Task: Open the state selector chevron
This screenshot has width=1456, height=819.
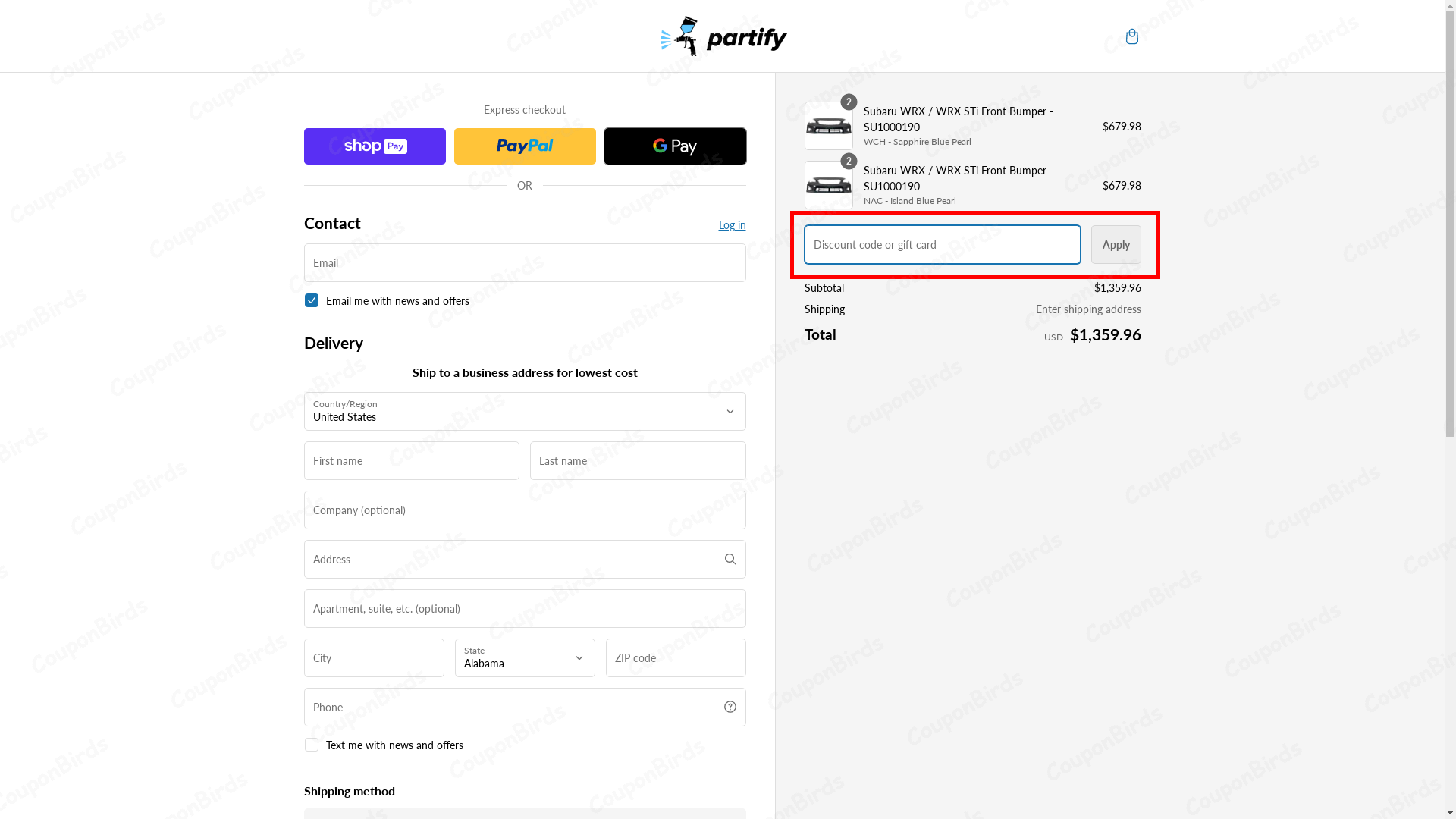Action: tap(579, 657)
